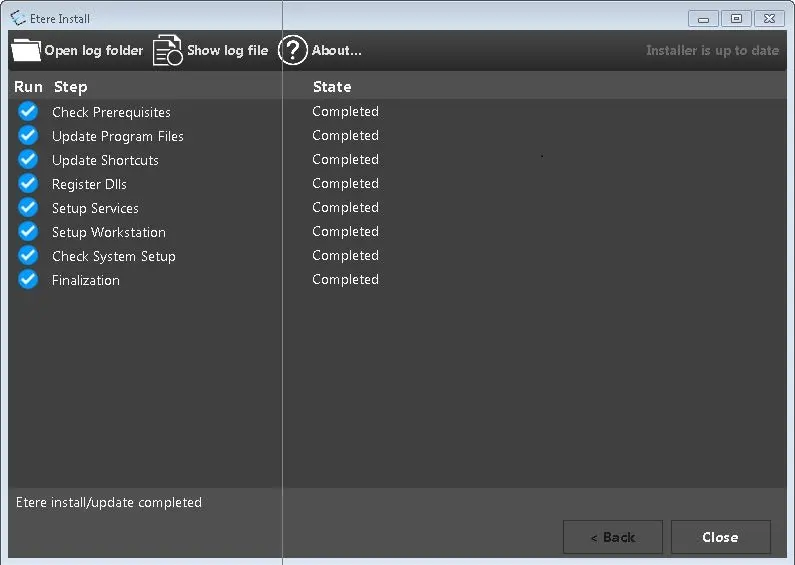This screenshot has height=565, width=795.
Task: Uncheck the Update Shortcuts step
Action: 28,160
